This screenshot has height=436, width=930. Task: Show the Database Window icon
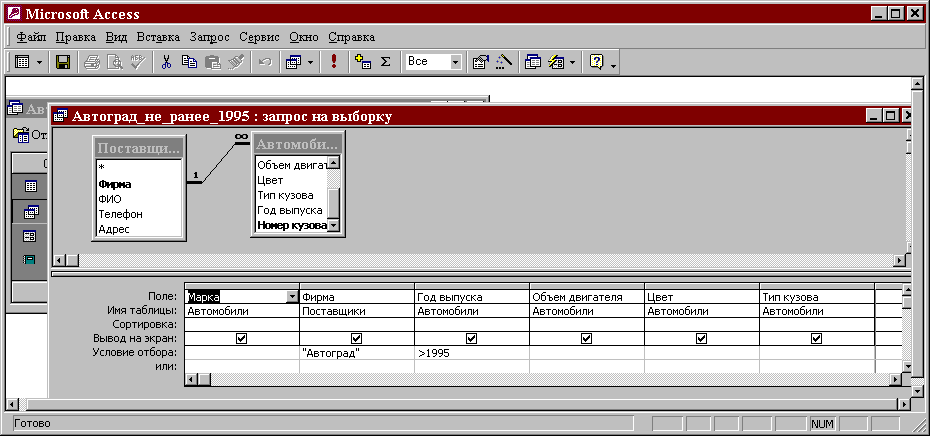click(x=533, y=62)
